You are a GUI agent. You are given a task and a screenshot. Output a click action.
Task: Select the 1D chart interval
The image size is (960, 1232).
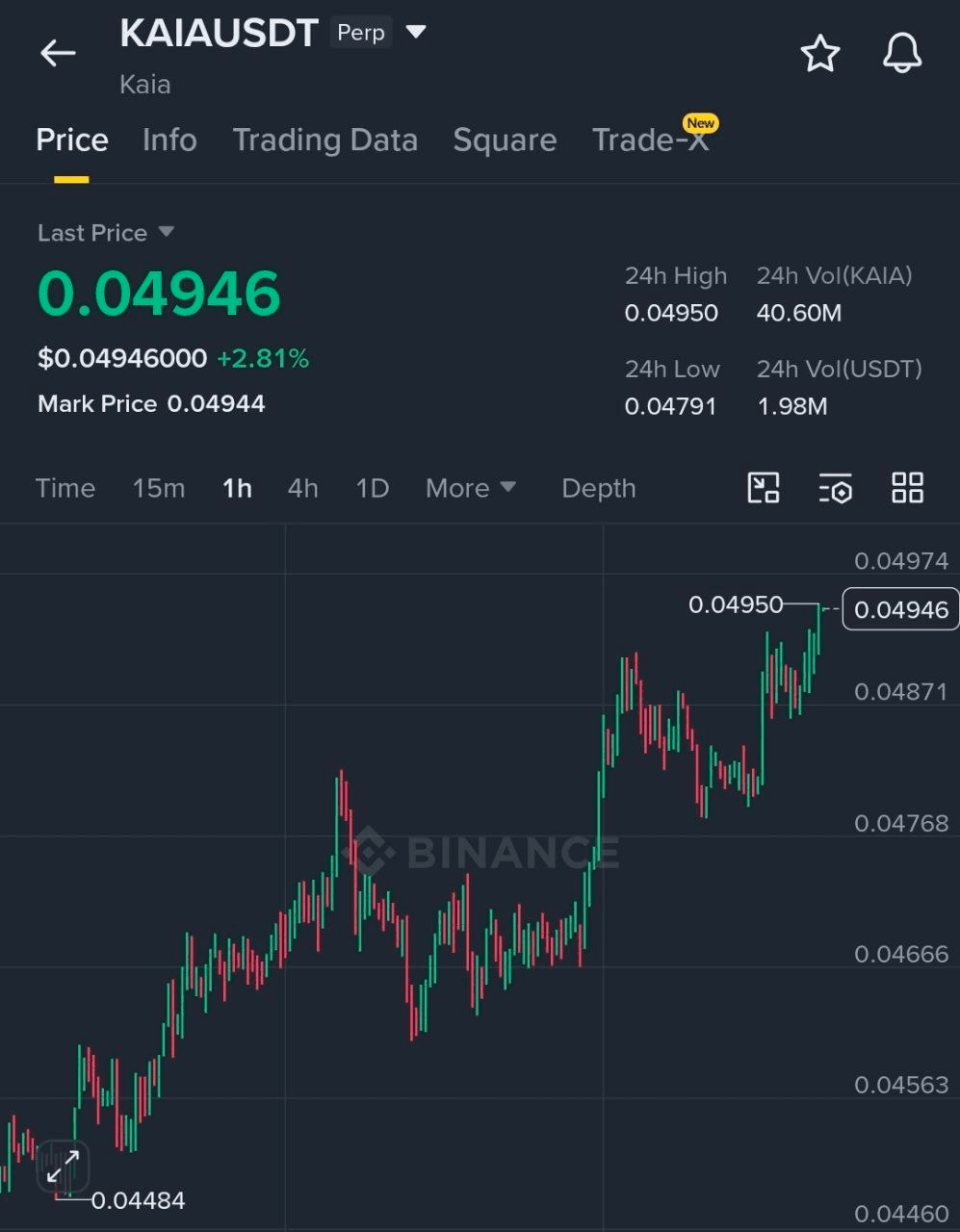click(373, 488)
